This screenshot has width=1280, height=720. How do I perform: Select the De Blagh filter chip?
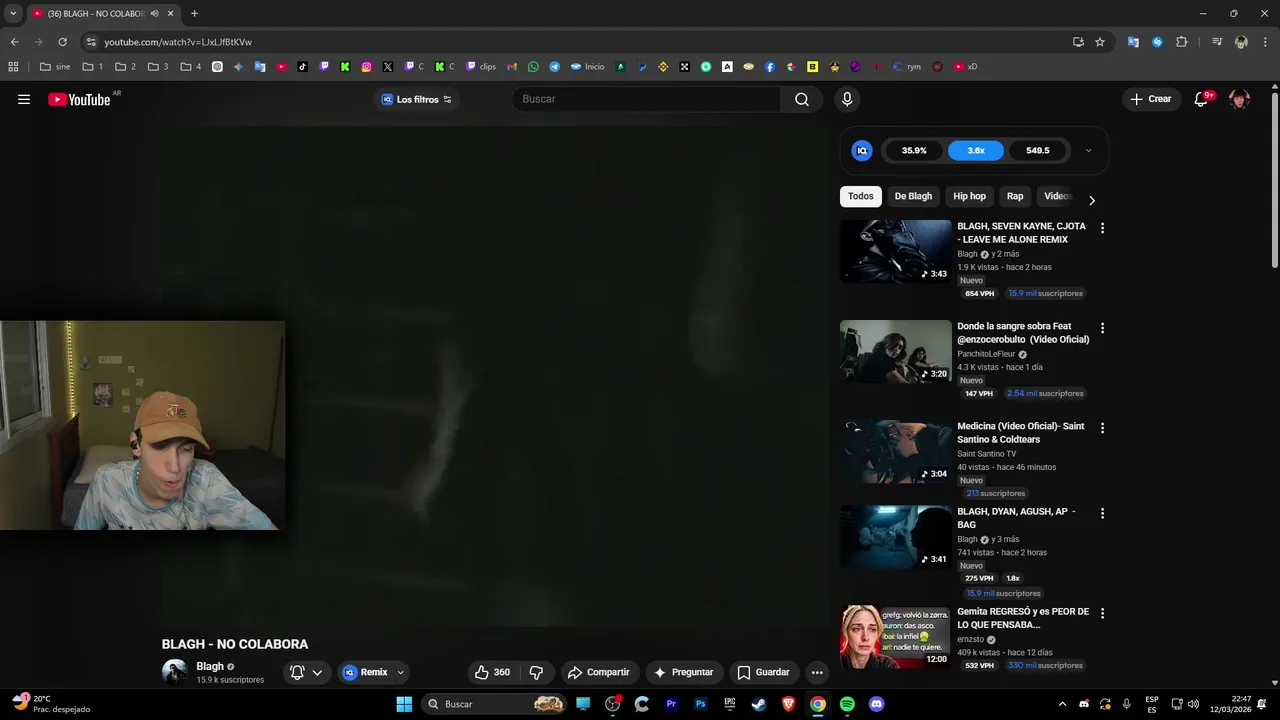pos(913,196)
